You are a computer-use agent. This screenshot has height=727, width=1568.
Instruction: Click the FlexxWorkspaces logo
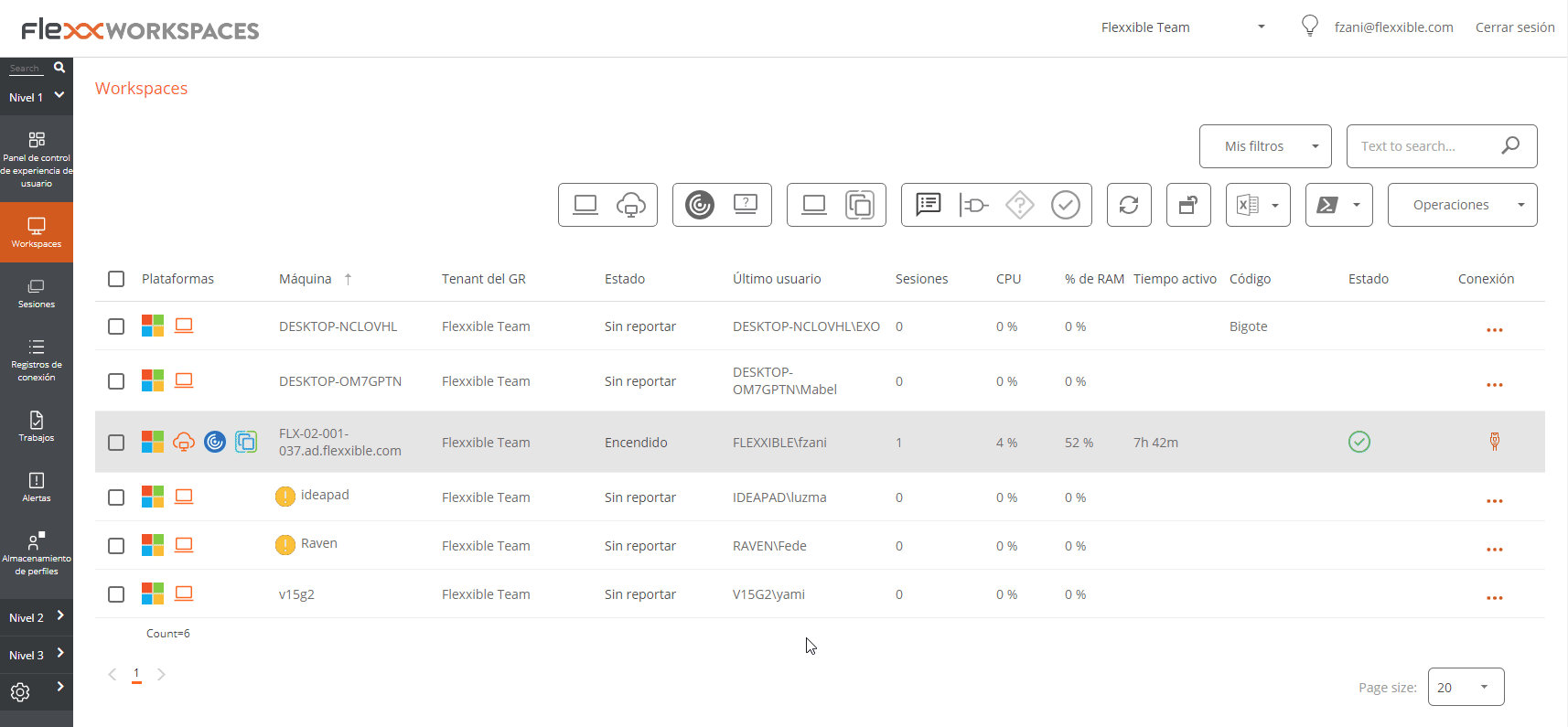pos(140,30)
